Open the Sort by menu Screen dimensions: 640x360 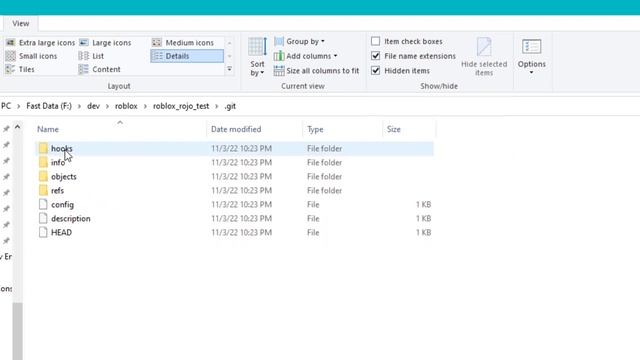pyautogui.click(x=257, y=57)
